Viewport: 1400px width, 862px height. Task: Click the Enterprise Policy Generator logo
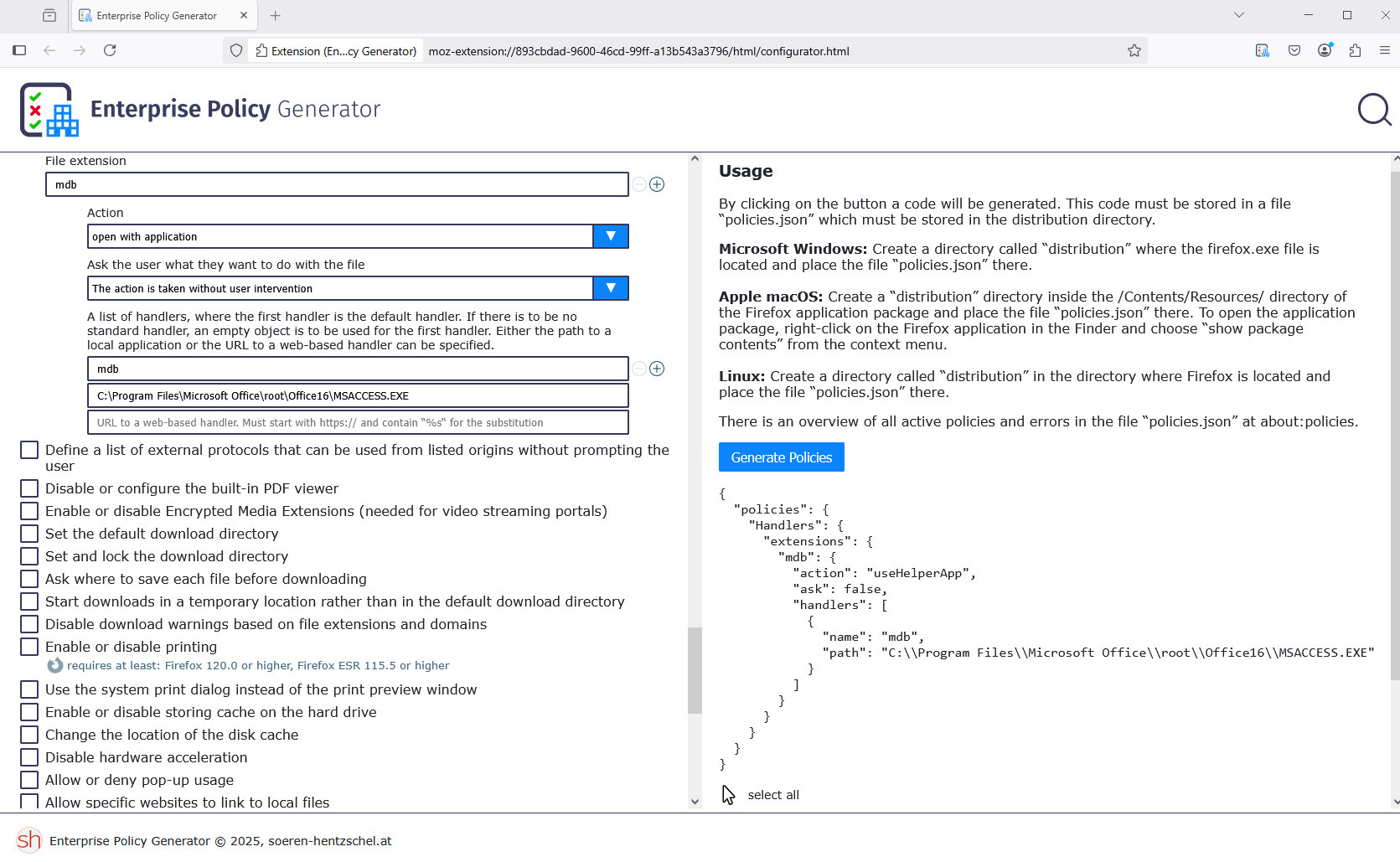pyautogui.click(x=200, y=109)
